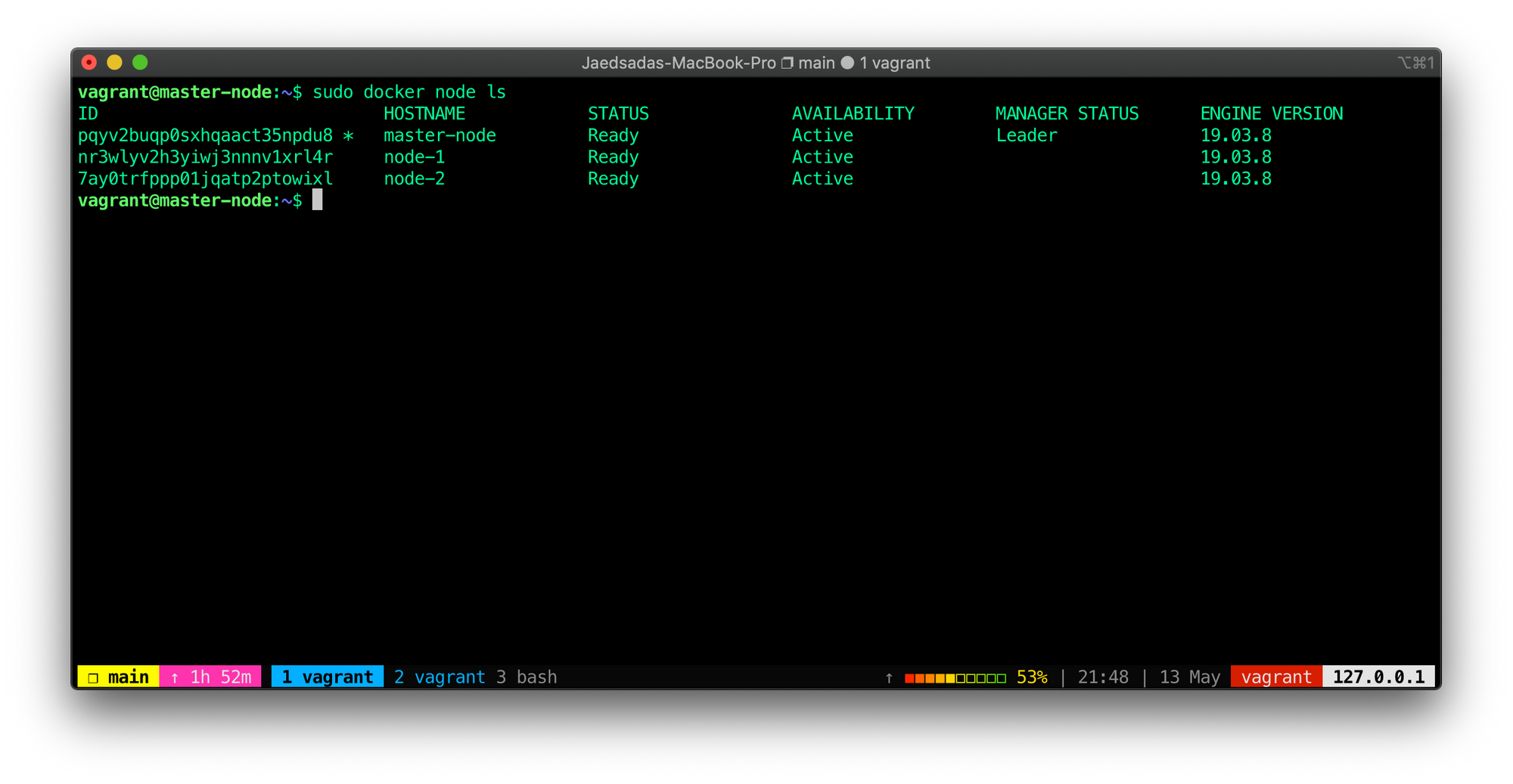Viewport: 1513px width, 784px height.
Task: Switch to the '3 bash' tmux window
Action: click(527, 677)
